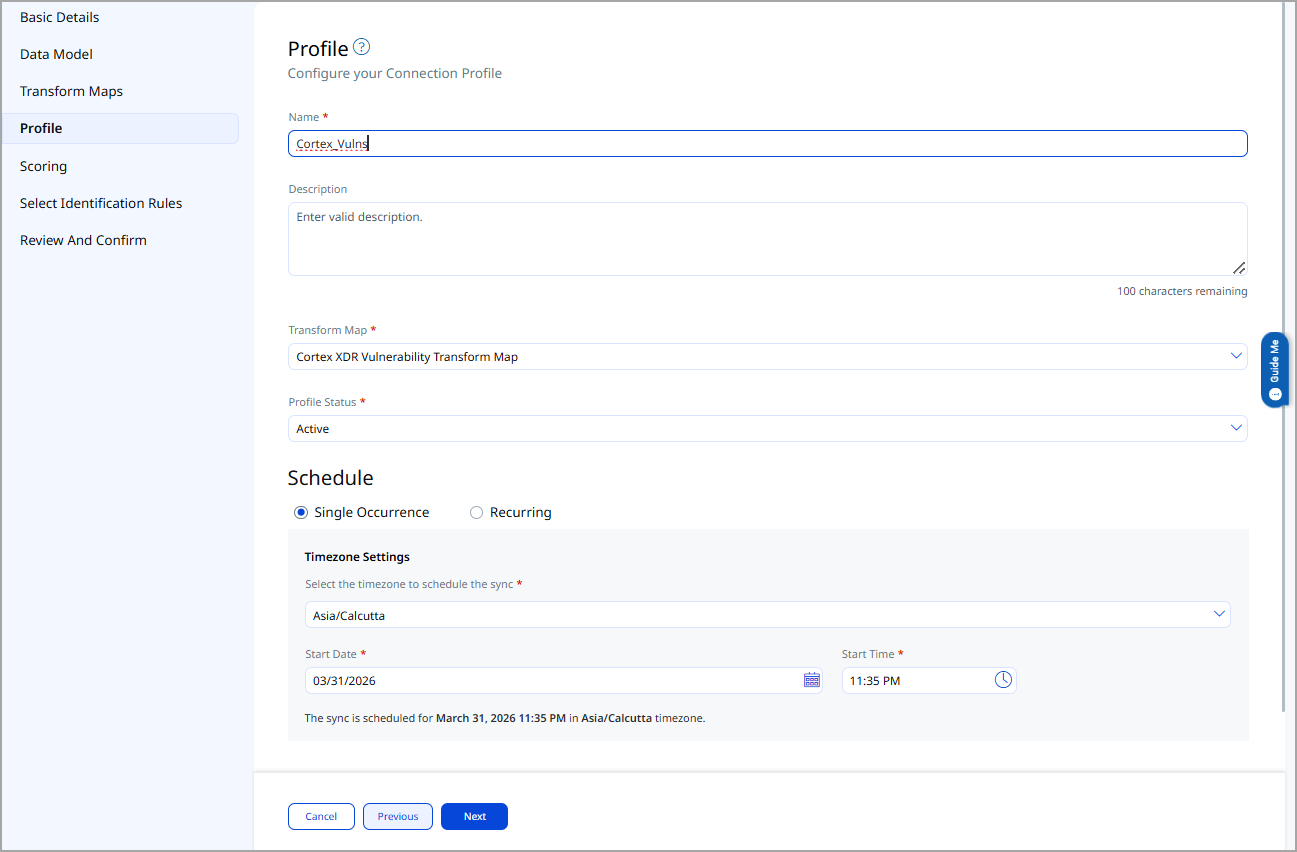This screenshot has height=852, width=1297.
Task: Open the Data Model step
Action: point(56,54)
